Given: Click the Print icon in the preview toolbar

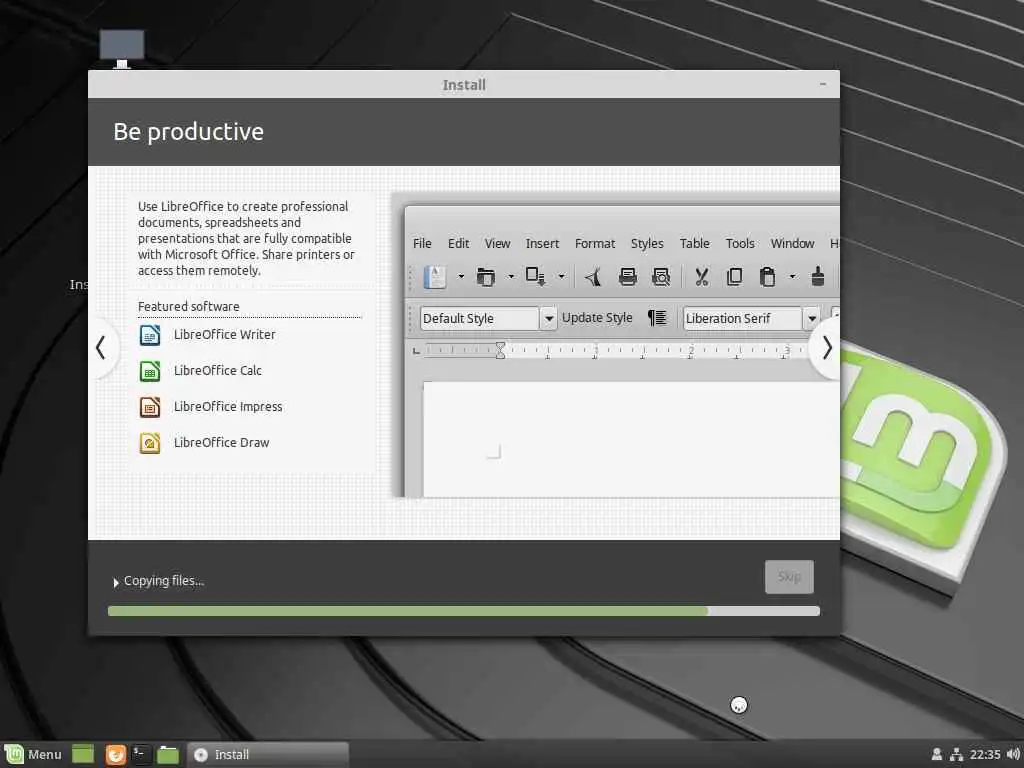Looking at the screenshot, I should pos(628,277).
